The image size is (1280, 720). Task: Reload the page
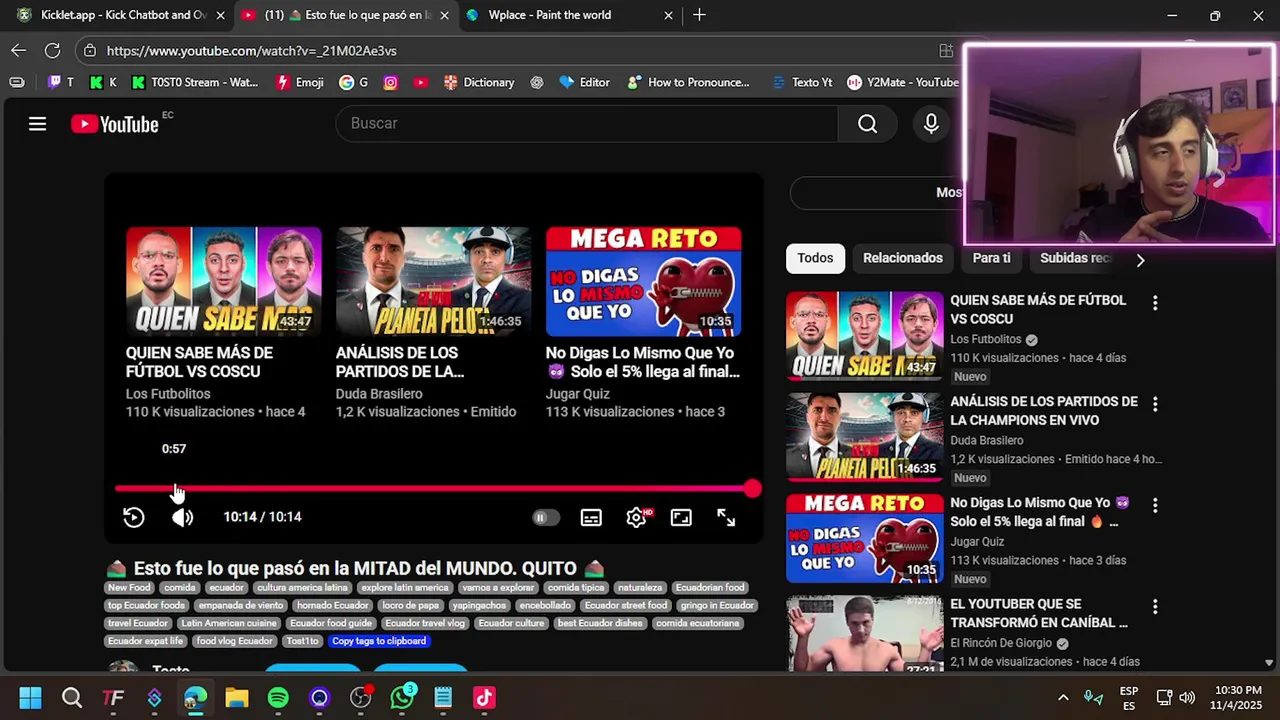point(52,50)
